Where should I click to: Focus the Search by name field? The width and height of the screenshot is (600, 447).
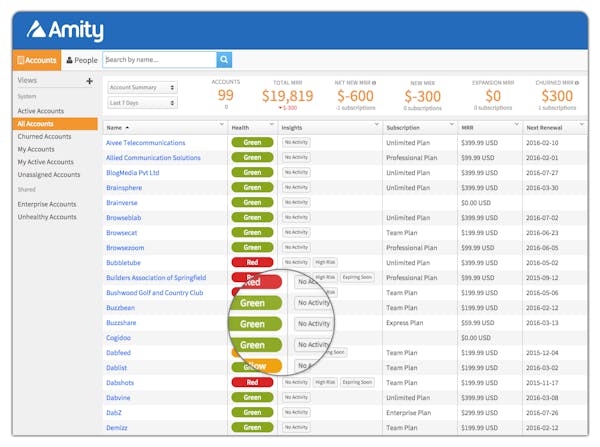tap(160, 60)
